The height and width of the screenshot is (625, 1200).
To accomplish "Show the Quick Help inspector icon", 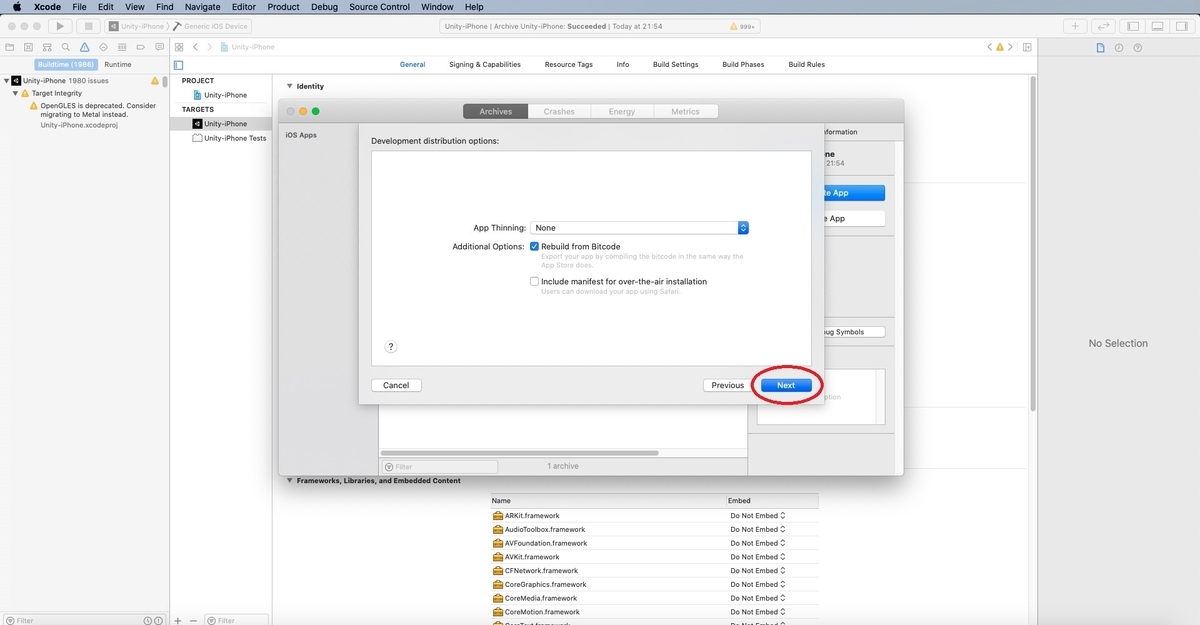I will coord(1136,47).
